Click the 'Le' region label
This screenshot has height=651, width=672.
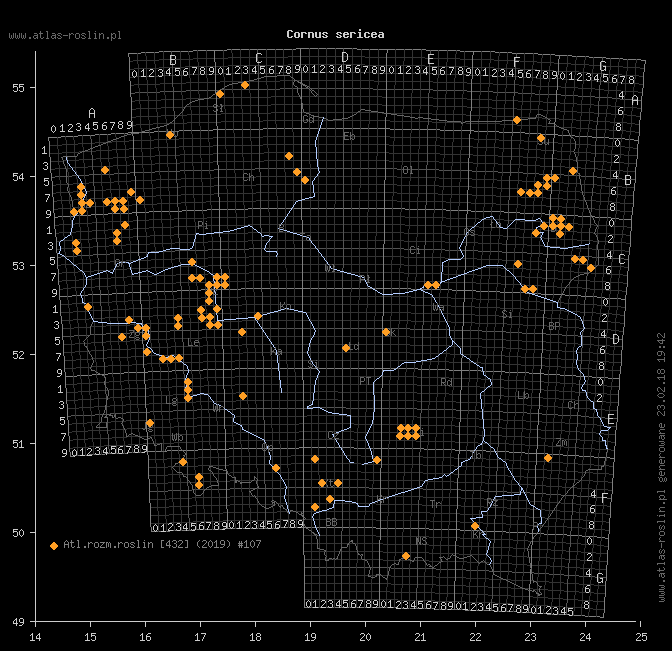[x=193, y=342]
